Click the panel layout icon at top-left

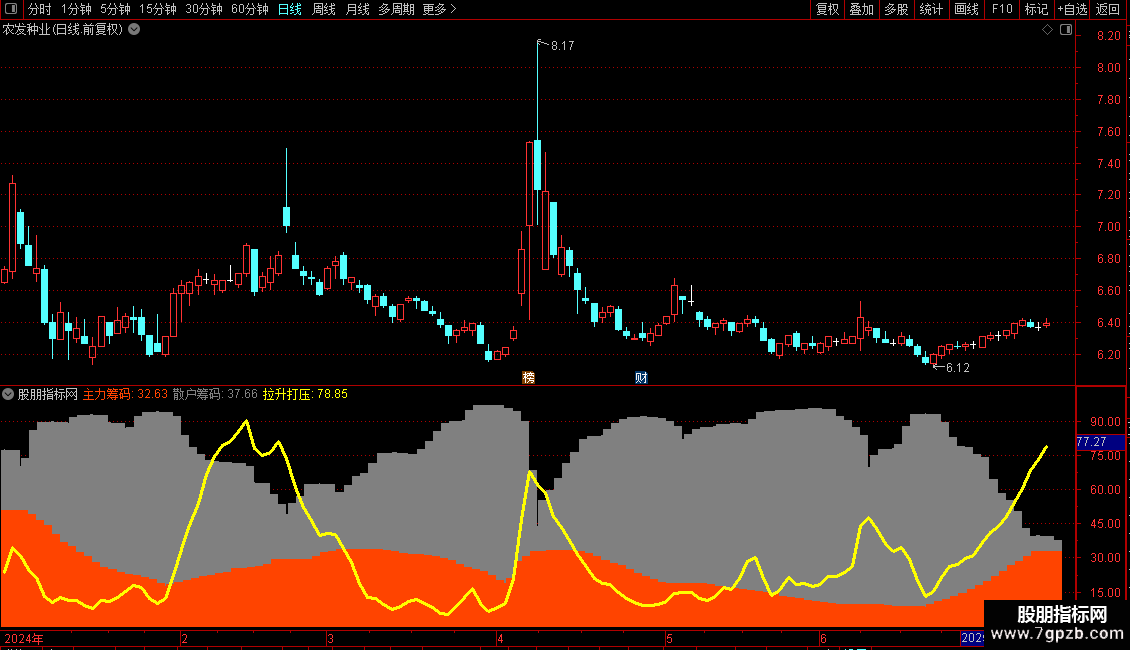pos(11,9)
